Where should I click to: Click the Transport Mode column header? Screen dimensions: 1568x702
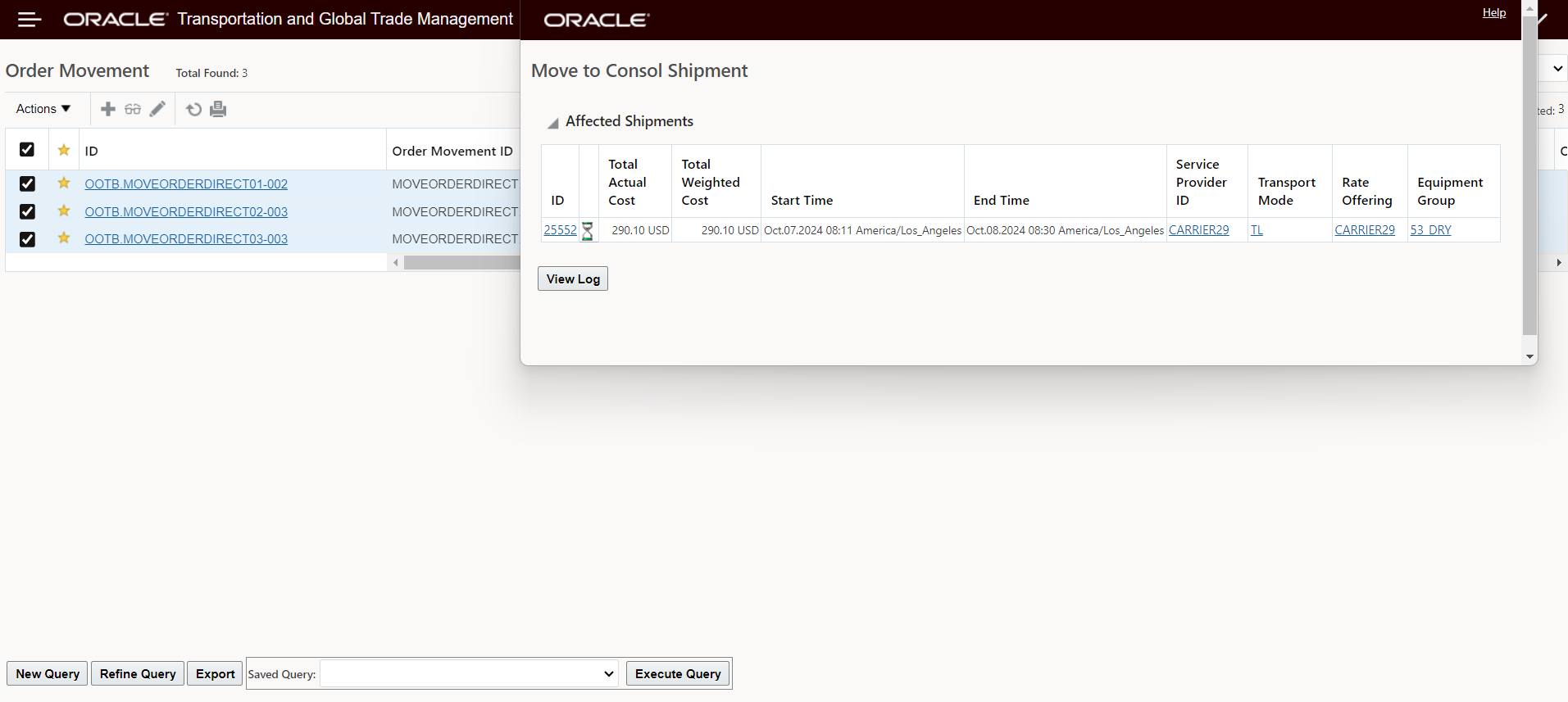point(1287,192)
